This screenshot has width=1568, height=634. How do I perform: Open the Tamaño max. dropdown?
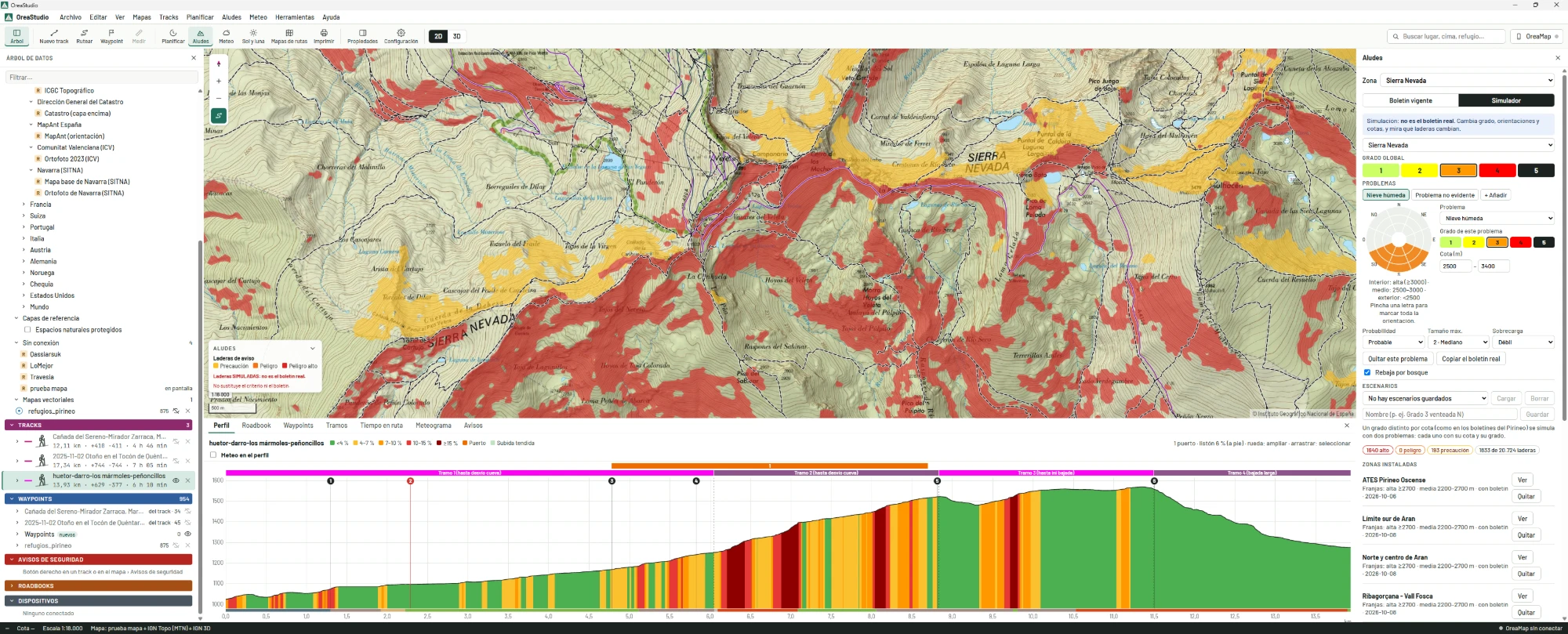coord(1458,342)
